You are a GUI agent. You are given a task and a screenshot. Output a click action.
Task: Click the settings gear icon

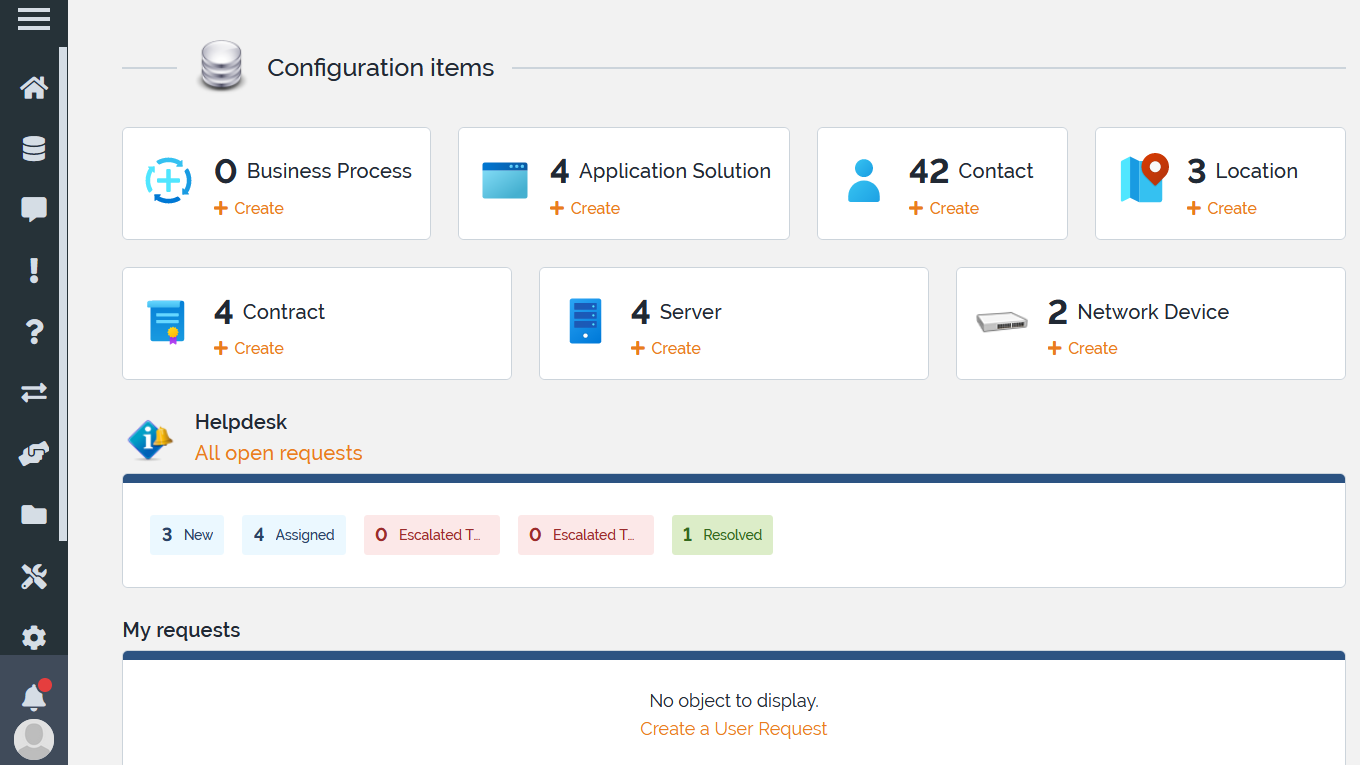tap(33, 637)
